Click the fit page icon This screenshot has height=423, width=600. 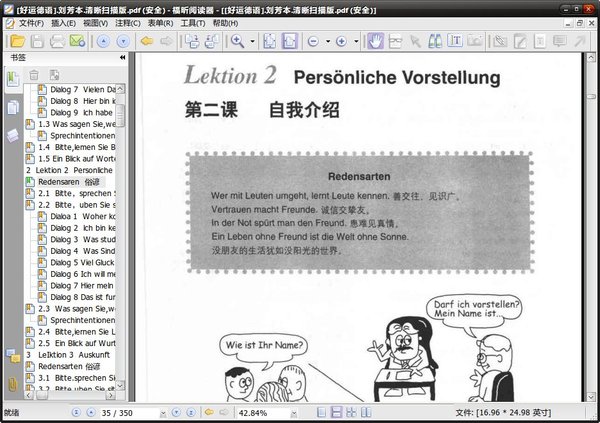pos(269,41)
